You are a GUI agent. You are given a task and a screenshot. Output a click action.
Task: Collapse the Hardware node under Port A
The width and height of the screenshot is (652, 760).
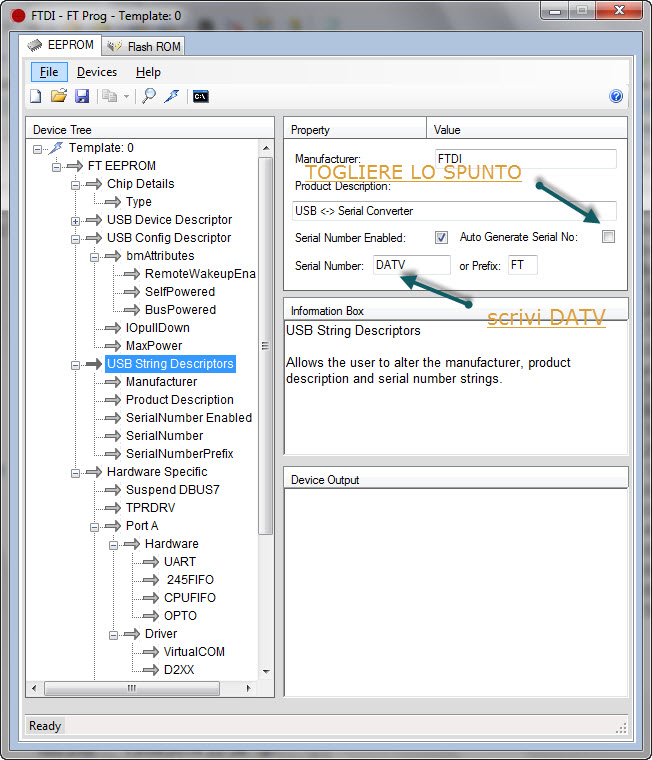click(113, 545)
